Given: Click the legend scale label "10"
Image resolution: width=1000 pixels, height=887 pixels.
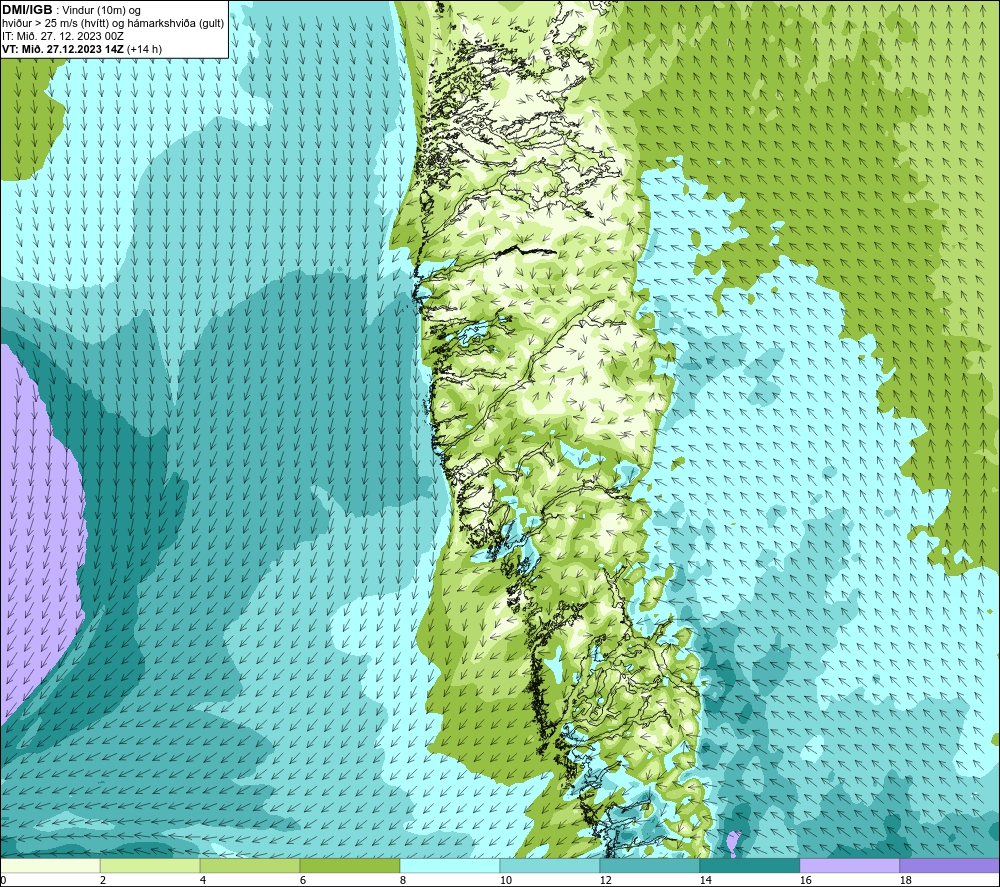Looking at the screenshot, I should tap(506, 880).
